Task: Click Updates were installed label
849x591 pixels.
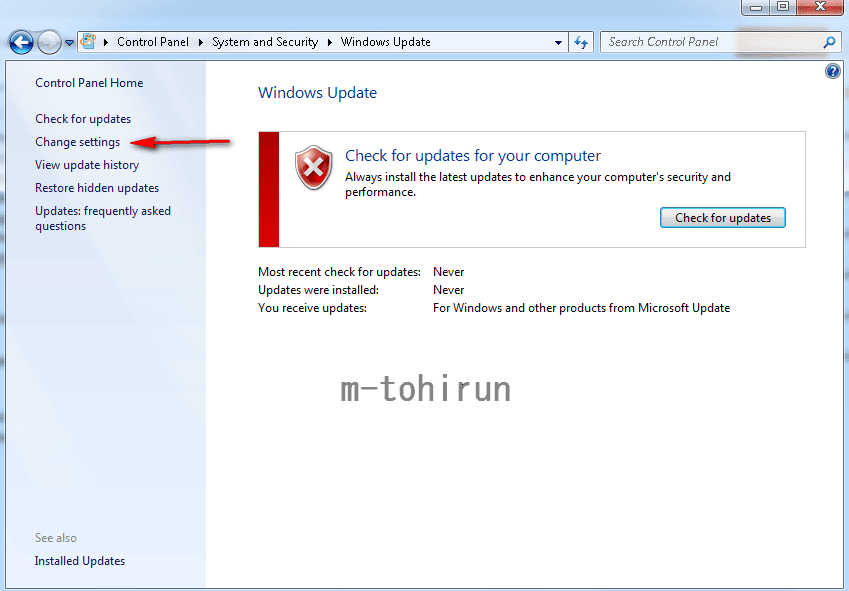Action: (318, 290)
